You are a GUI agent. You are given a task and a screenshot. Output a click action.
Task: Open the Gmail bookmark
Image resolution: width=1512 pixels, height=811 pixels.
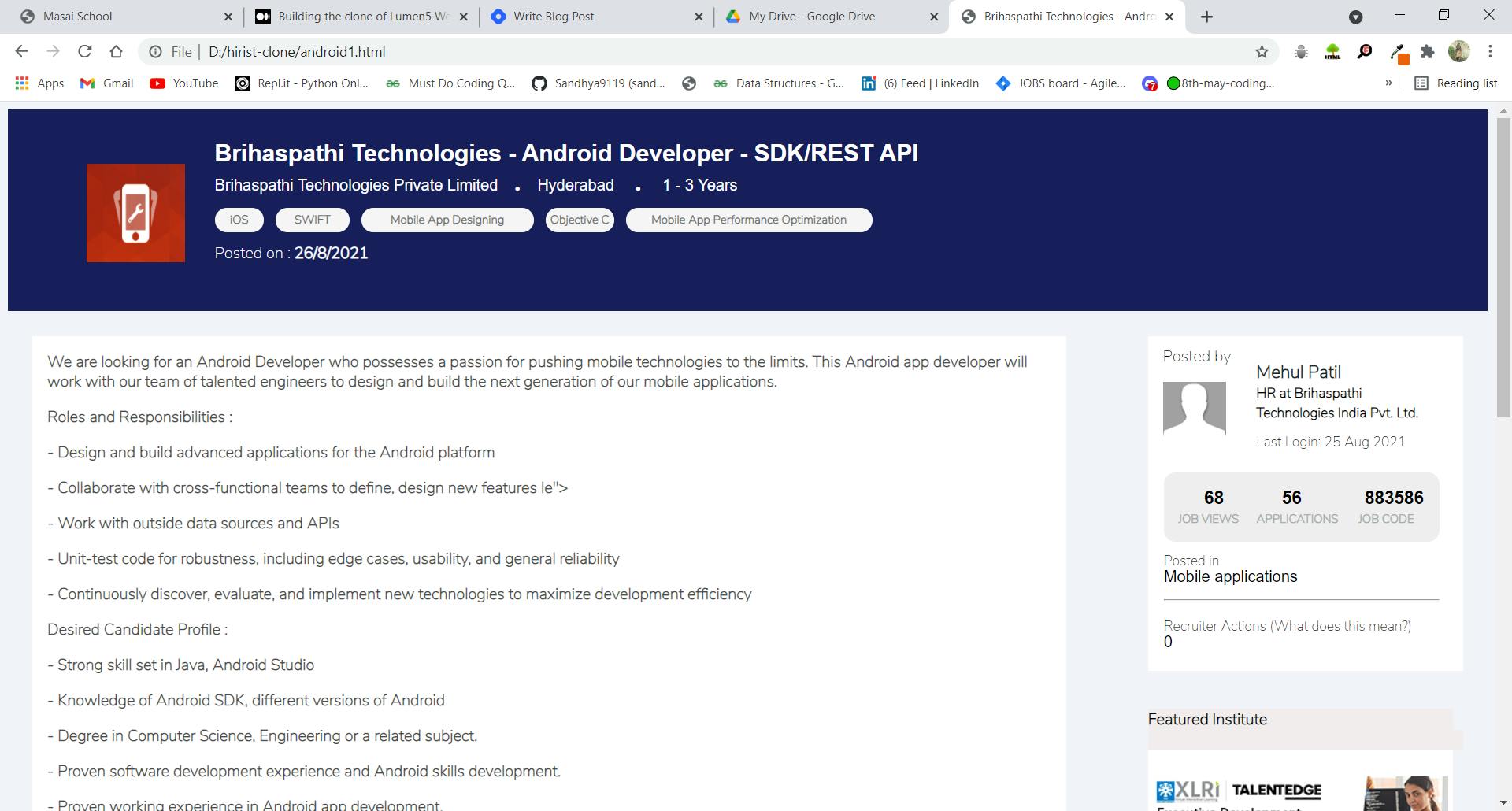tap(107, 83)
